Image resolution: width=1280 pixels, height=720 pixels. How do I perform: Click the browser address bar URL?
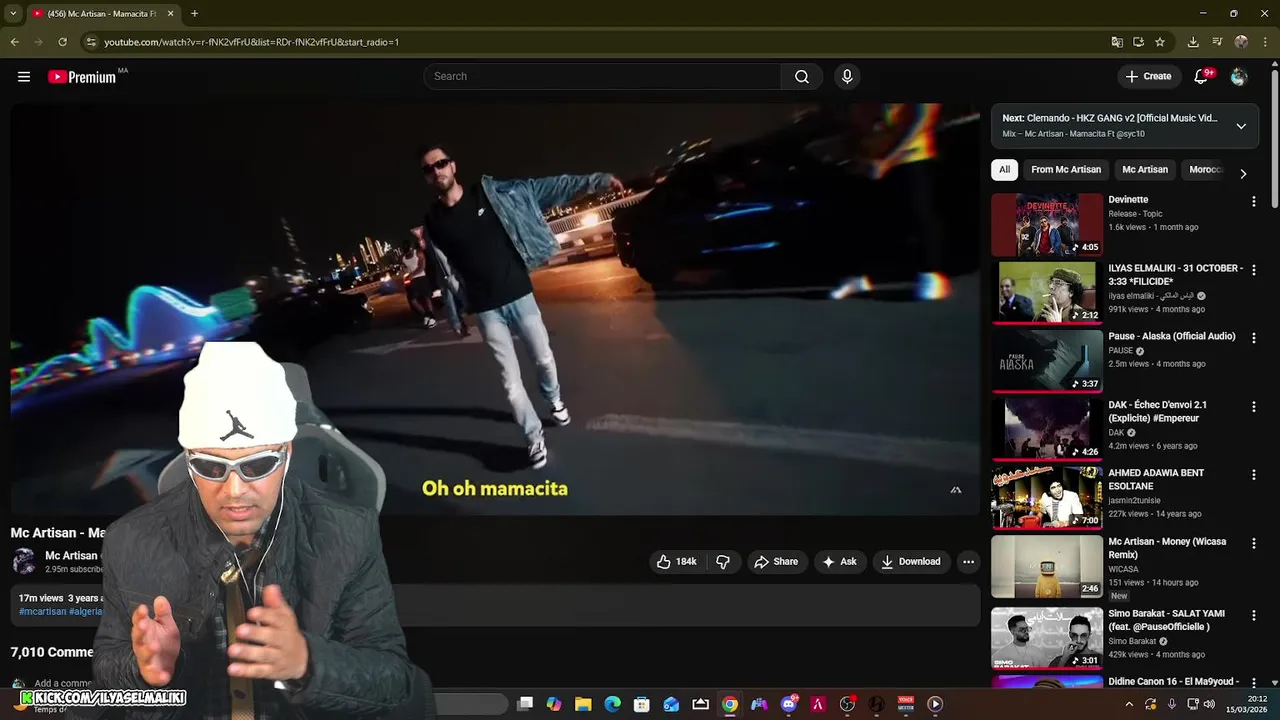tap(252, 42)
